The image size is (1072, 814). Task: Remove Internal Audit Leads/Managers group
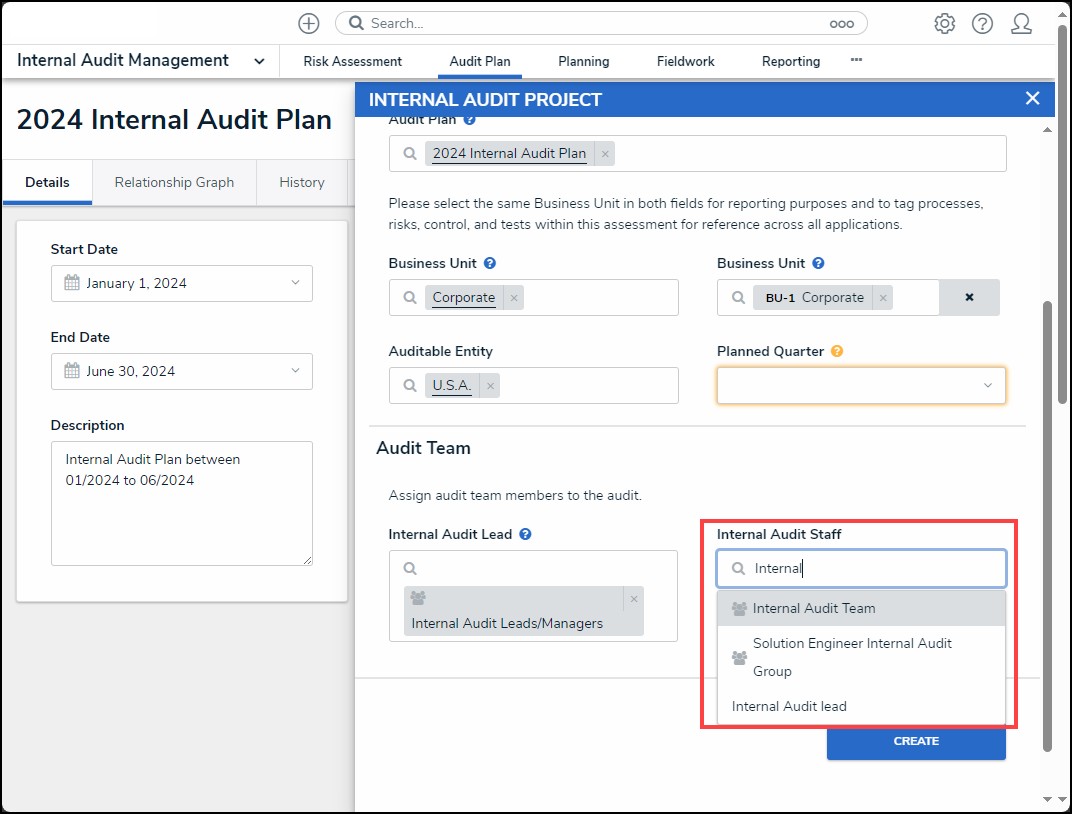point(633,599)
